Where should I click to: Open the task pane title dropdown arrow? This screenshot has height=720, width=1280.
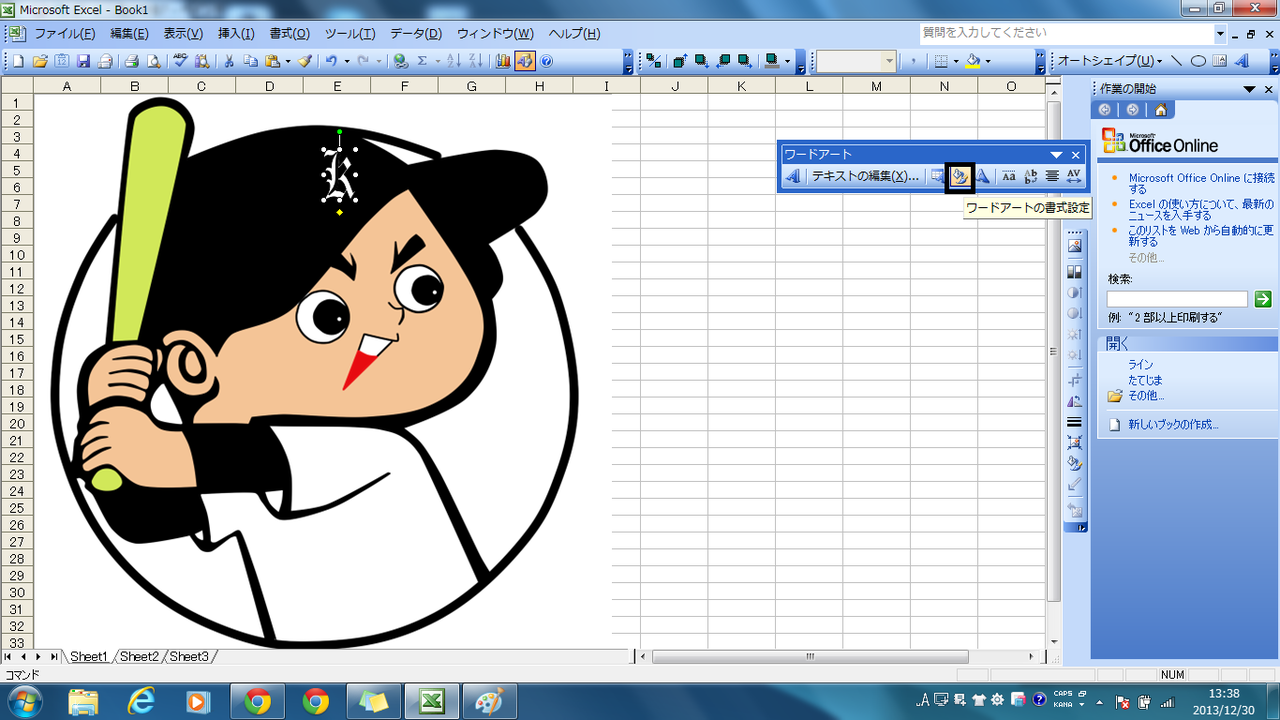pyautogui.click(x=1249, y=89)
